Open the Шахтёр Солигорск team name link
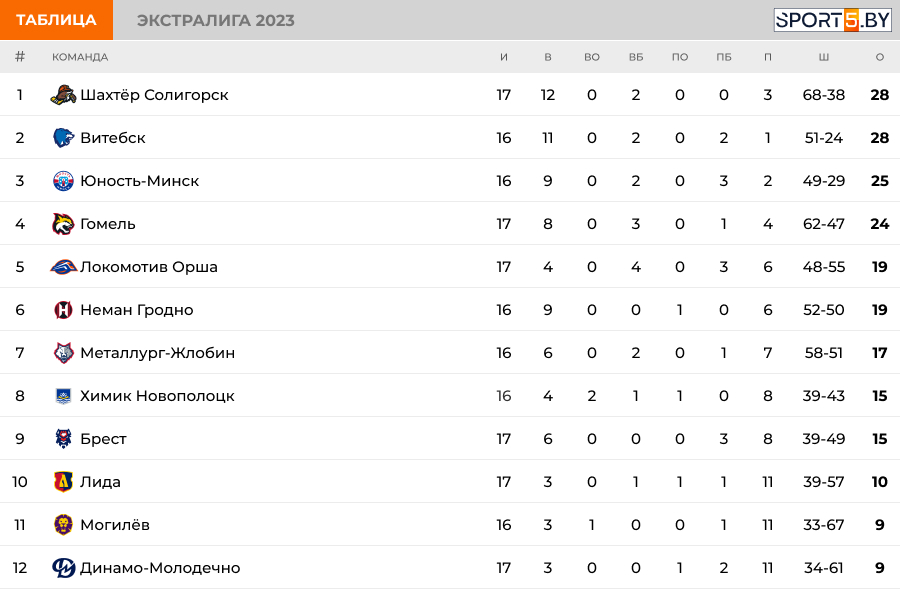This screenshot has width=900, height=589. click(x=154, y=95)
